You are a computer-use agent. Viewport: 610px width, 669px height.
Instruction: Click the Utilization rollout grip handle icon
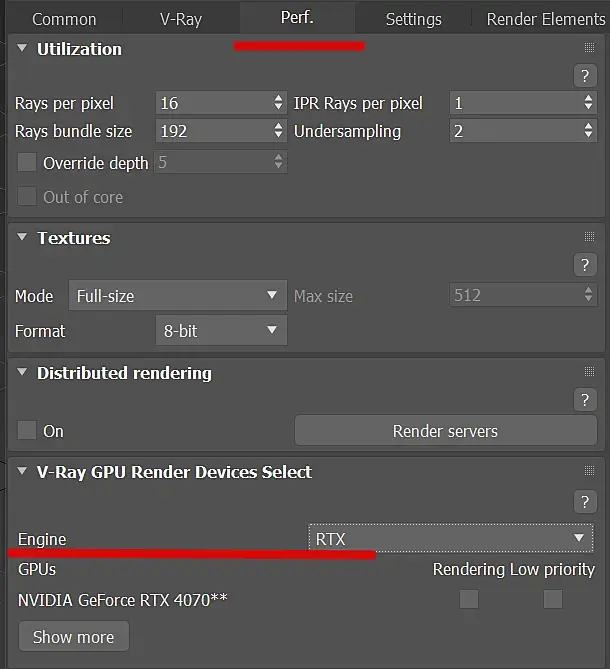pyautogui.click(x=589, y=47)
